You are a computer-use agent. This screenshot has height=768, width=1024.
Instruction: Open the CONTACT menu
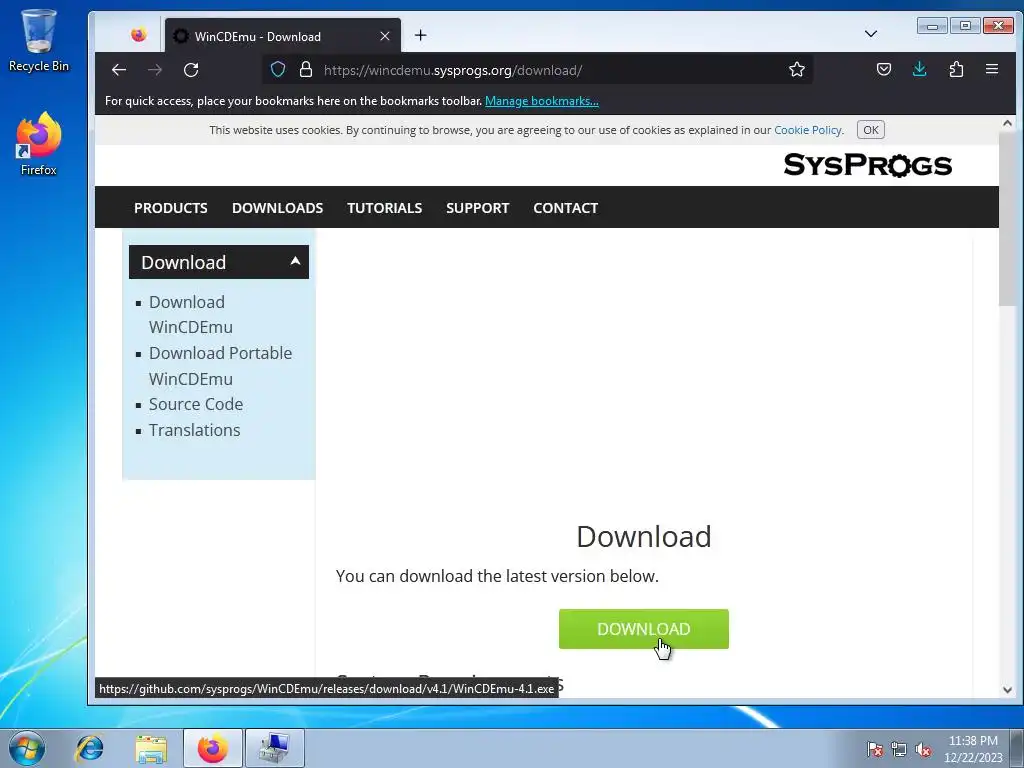click(x=566, y=208)
